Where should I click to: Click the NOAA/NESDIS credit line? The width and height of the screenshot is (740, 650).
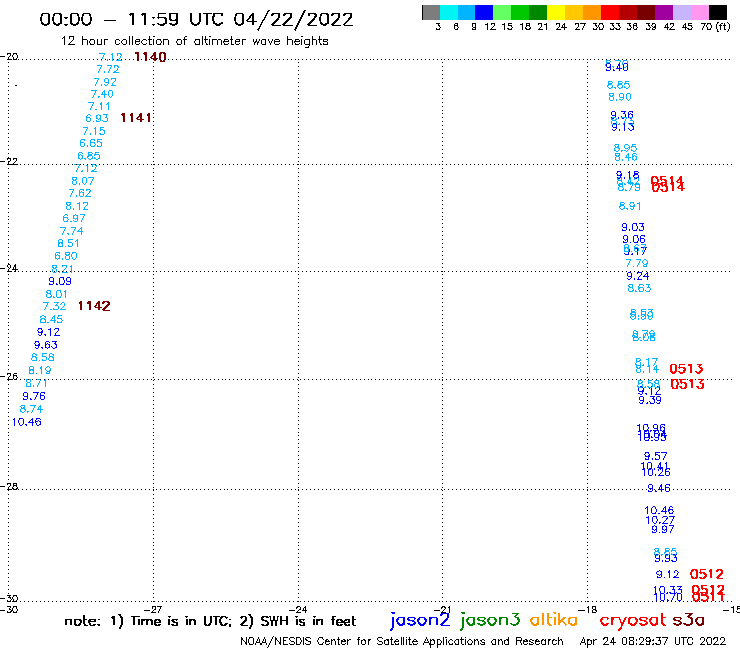pyautogui.click(x=402, y=642)
